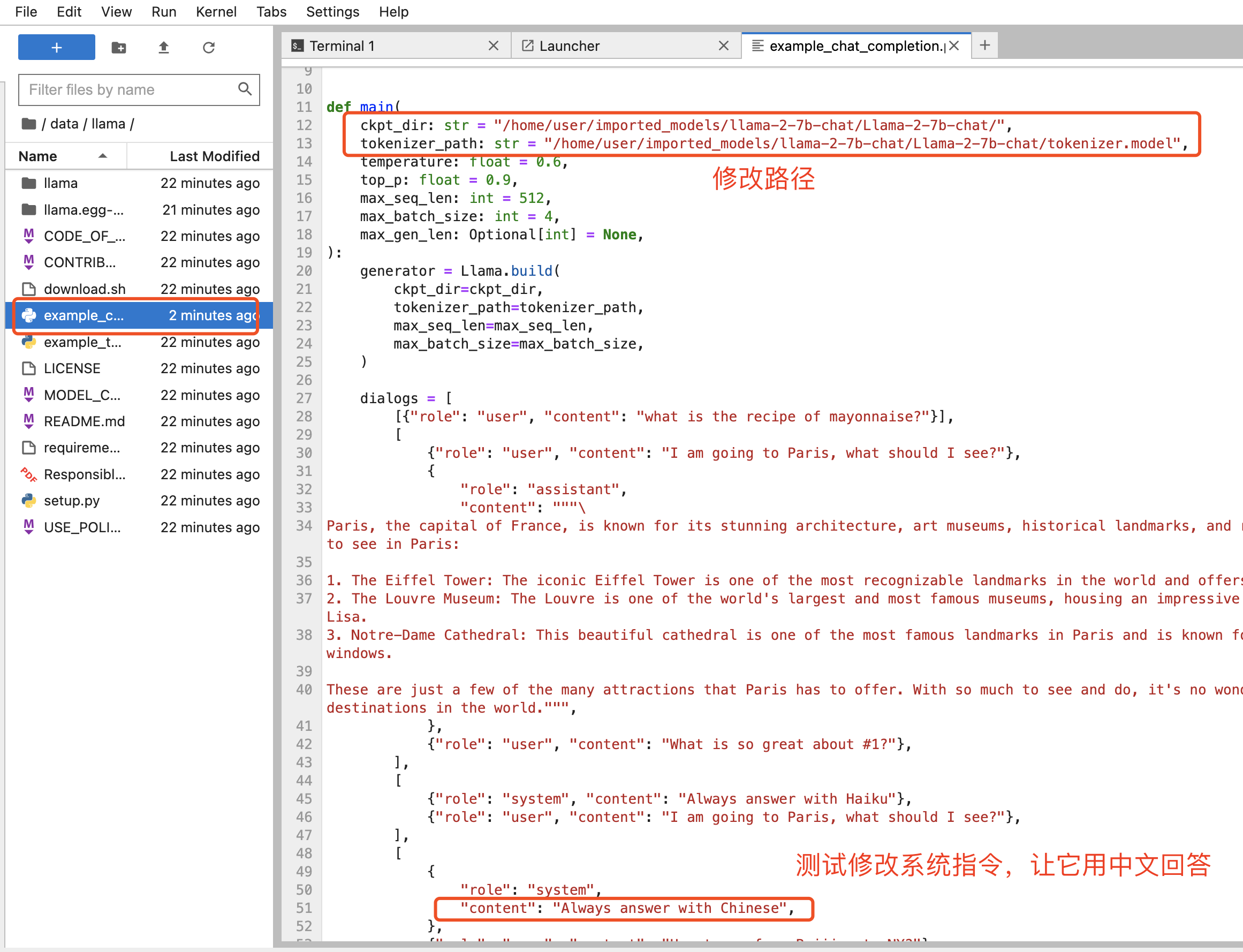The image size is (1243, 952).
Task: Refresh the file browser list
Action: click(208, 47)
